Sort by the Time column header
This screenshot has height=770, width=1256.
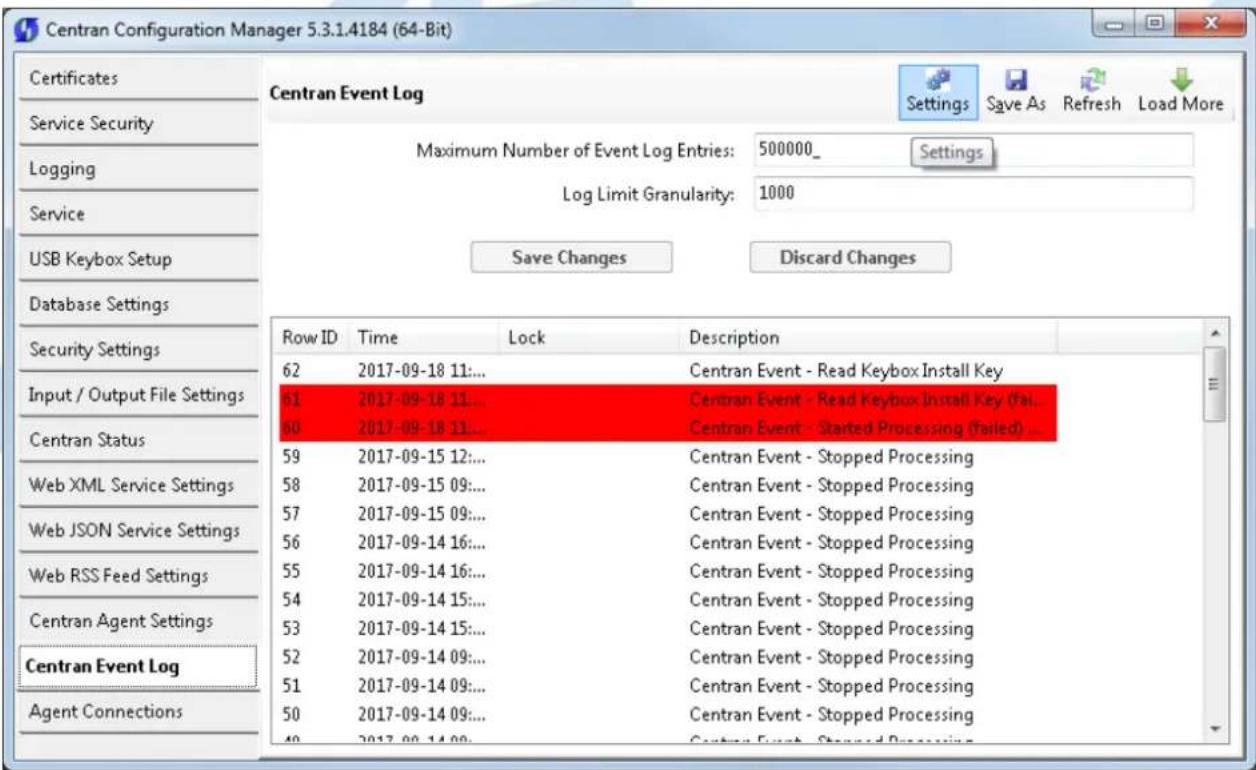(x=424, y=338)
